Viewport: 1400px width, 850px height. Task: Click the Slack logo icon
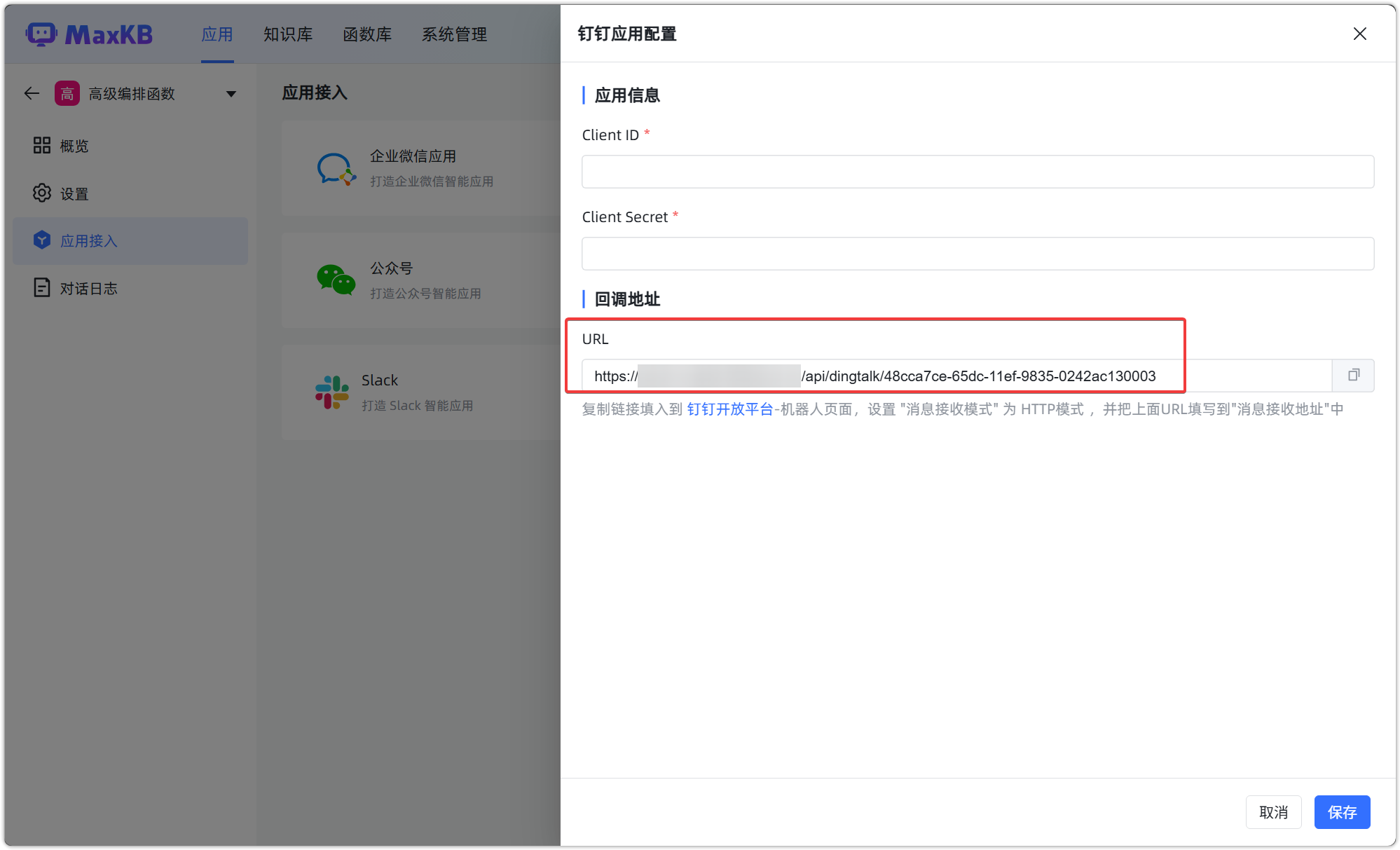click(x=332, y=392)
